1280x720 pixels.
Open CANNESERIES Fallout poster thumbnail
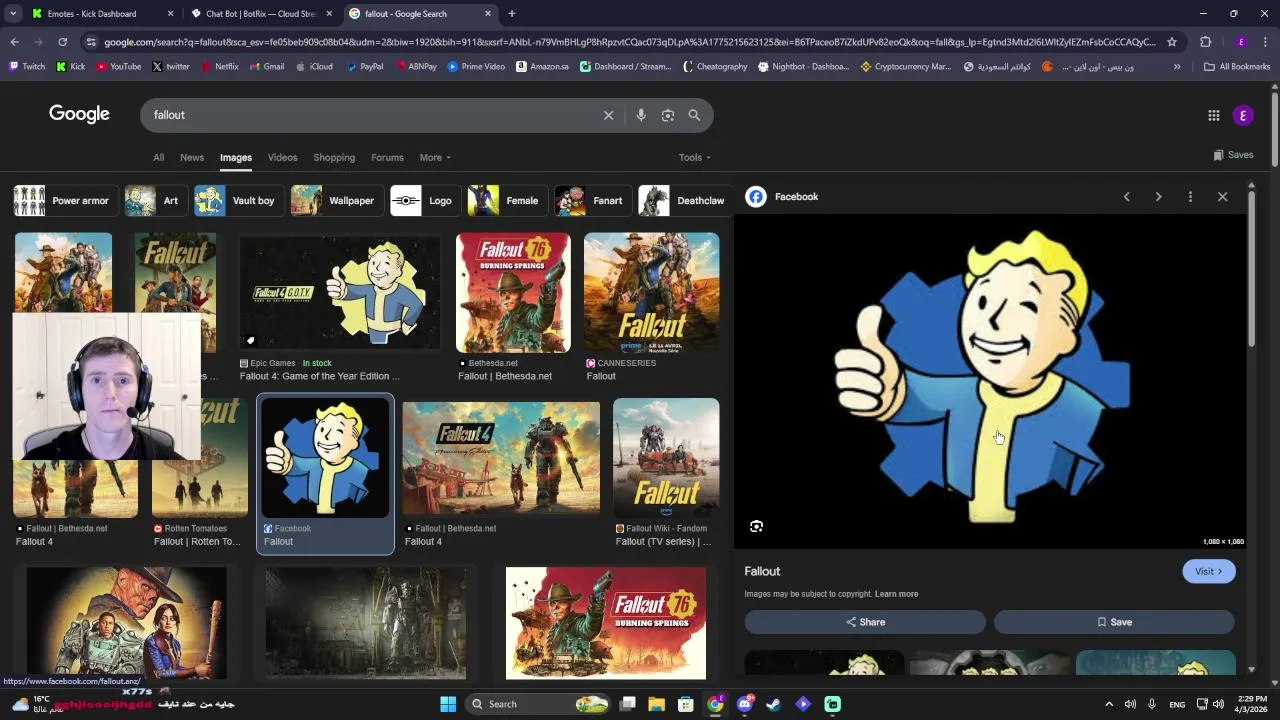(x=651, y=292)
